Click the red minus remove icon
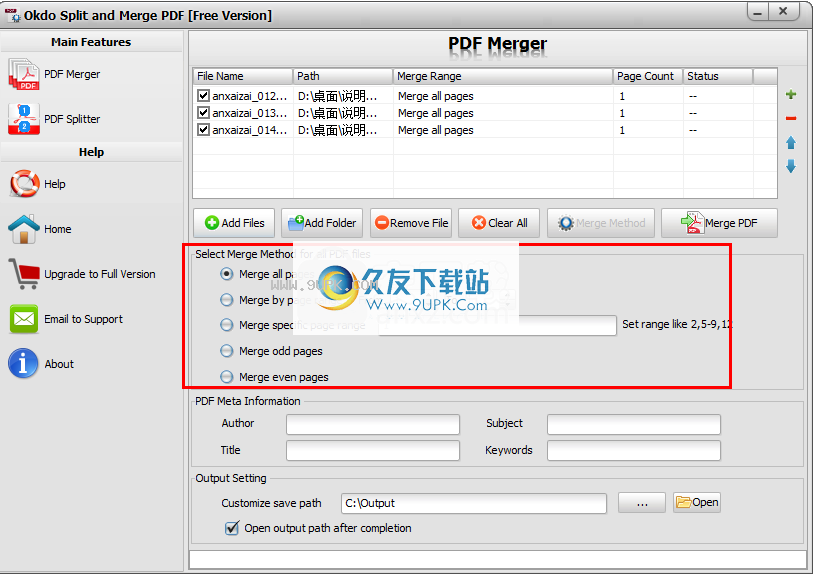This screenshot has height=576, width=813. coord(791,119)
